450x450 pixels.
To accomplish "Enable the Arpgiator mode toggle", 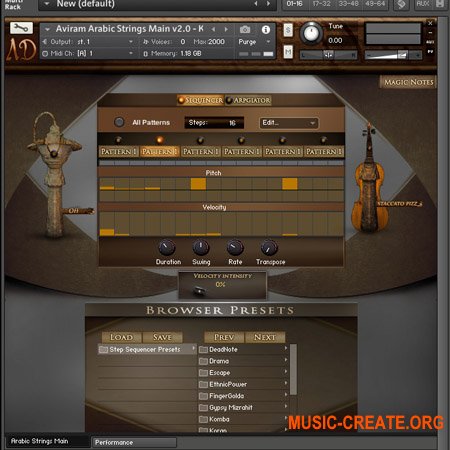I will [x=248, y=100].
